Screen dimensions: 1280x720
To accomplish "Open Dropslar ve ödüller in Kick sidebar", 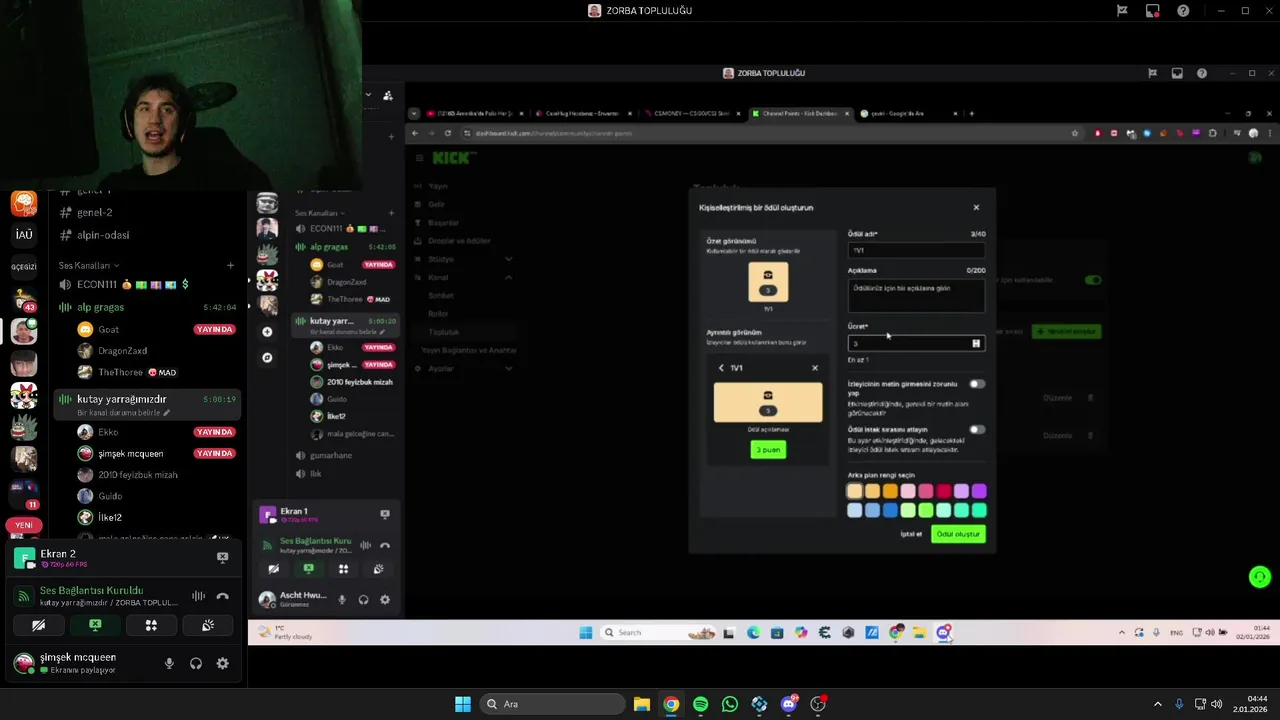I will tap(459, 241).
